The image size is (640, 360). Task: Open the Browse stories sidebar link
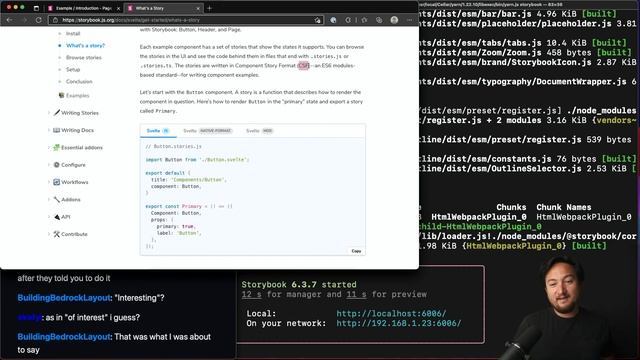(84, 58)
